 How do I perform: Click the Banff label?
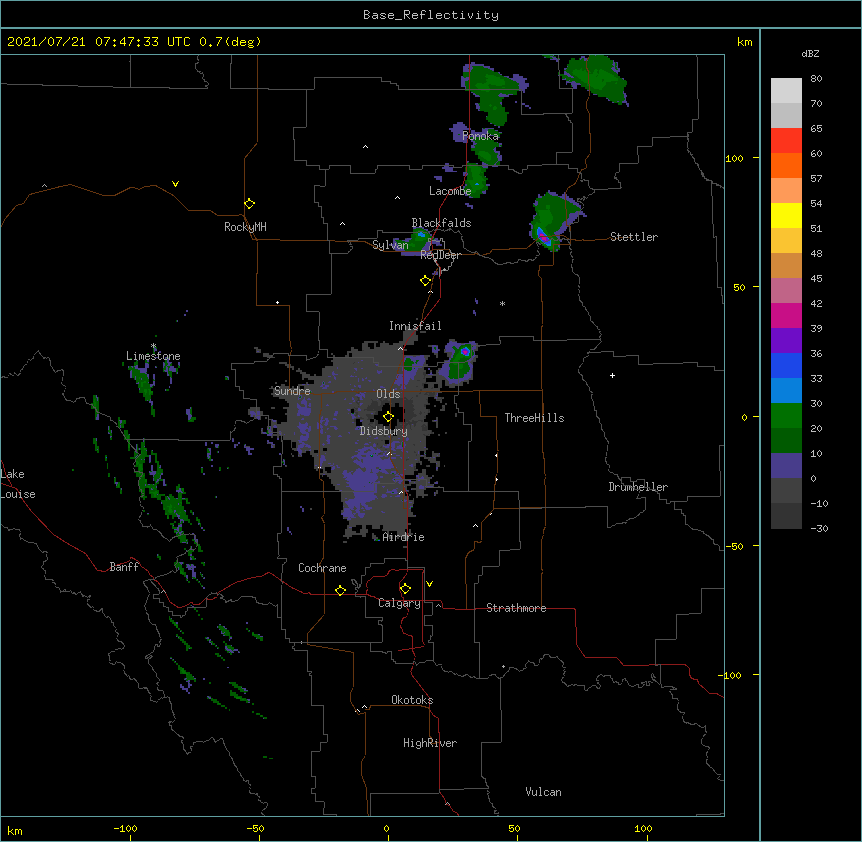pyautogui.click(x=124, y=567)
